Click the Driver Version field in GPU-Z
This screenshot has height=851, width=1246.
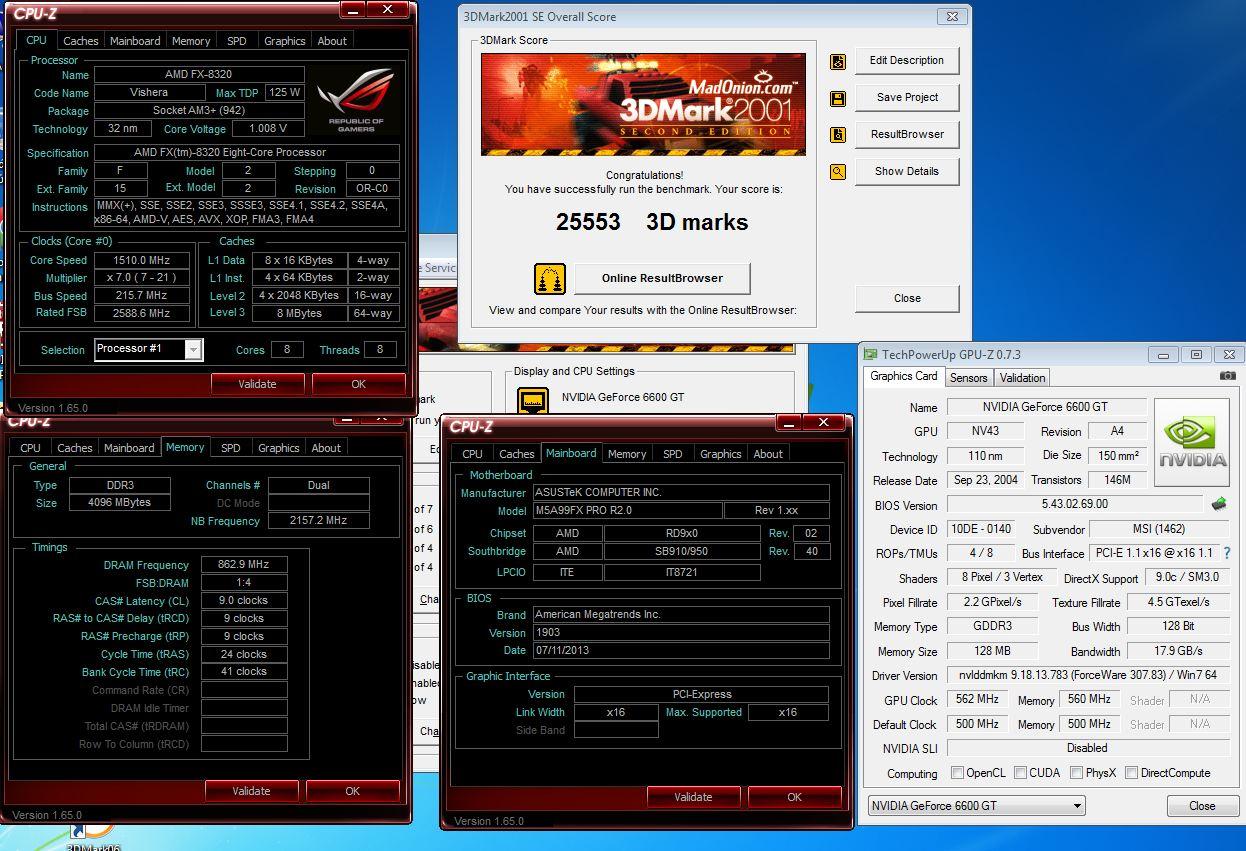(1088, 676)
